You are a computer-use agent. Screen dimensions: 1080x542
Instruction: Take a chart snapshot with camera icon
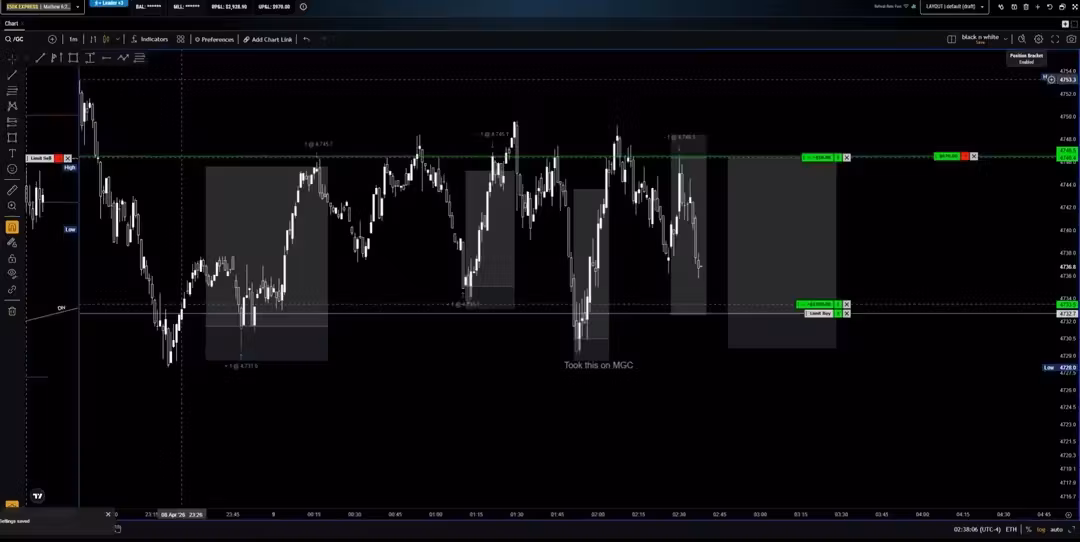click(x=1071, y=39)
